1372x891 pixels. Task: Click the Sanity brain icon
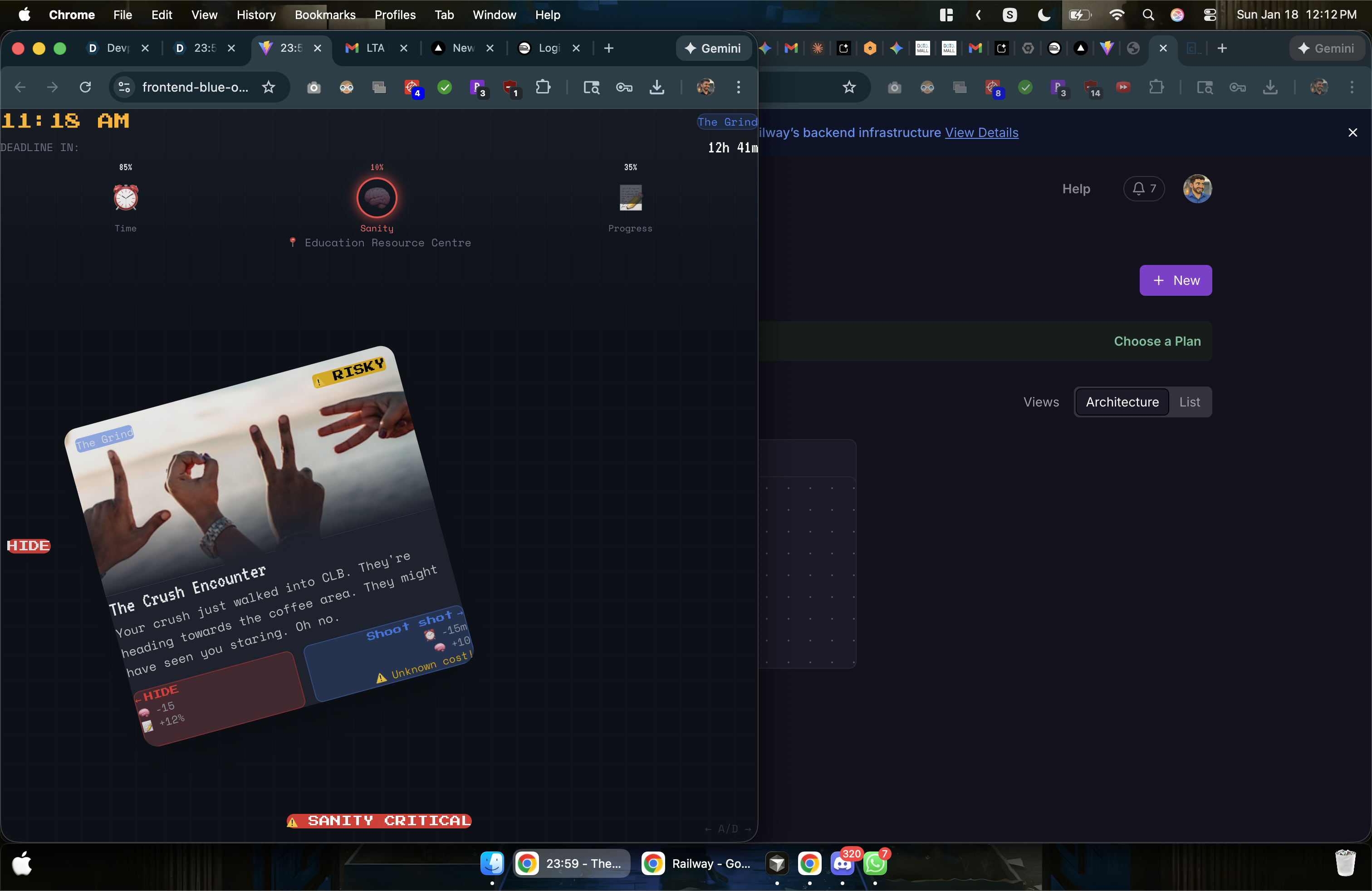(377, 198)
